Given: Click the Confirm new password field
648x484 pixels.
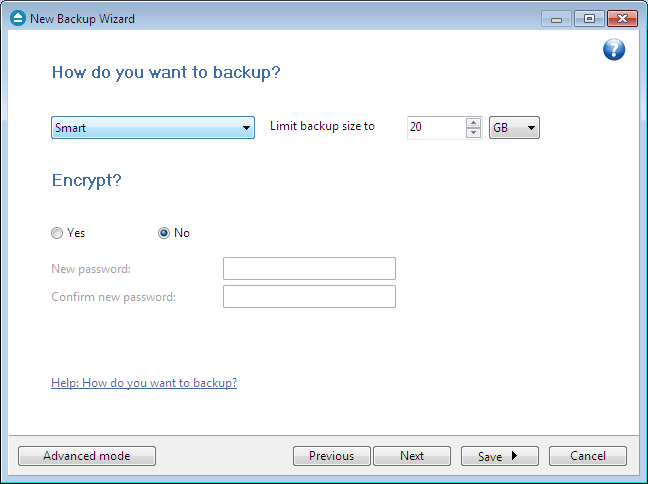Looking at the screenshot, I should coord(309,296).
